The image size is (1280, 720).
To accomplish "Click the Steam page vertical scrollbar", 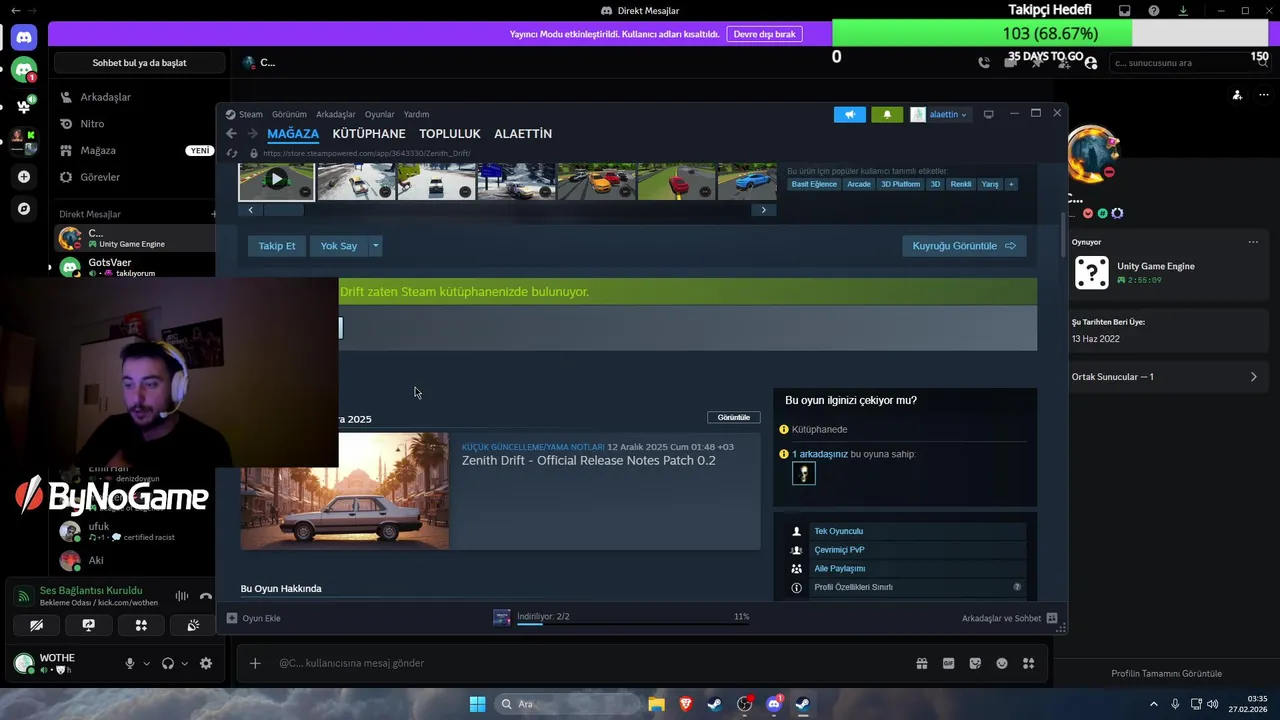I will point(1063,235).
